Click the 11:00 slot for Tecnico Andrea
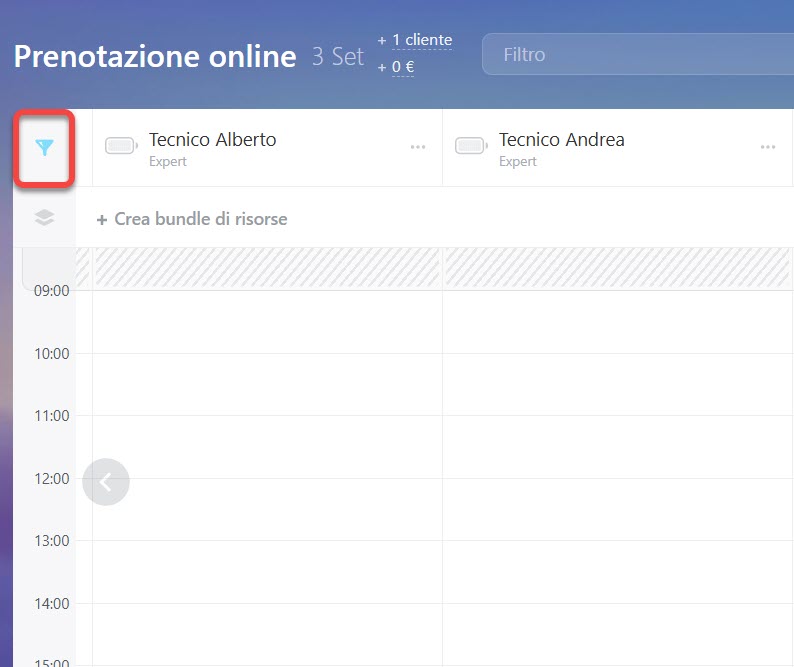Image resolution: width=794 pixels, height=667 pixels. [617, 446]
